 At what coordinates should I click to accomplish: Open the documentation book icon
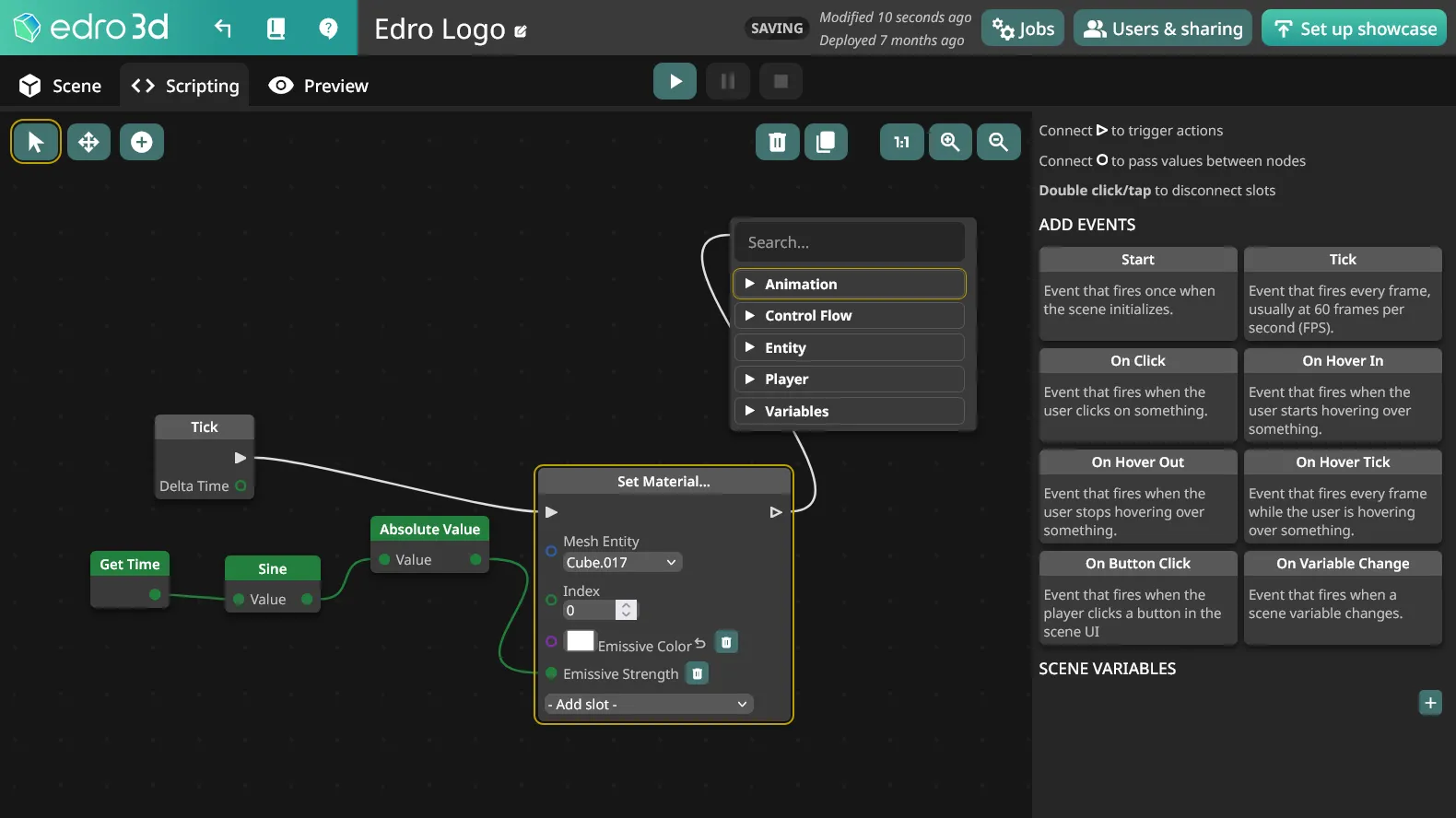coord(276,29)
